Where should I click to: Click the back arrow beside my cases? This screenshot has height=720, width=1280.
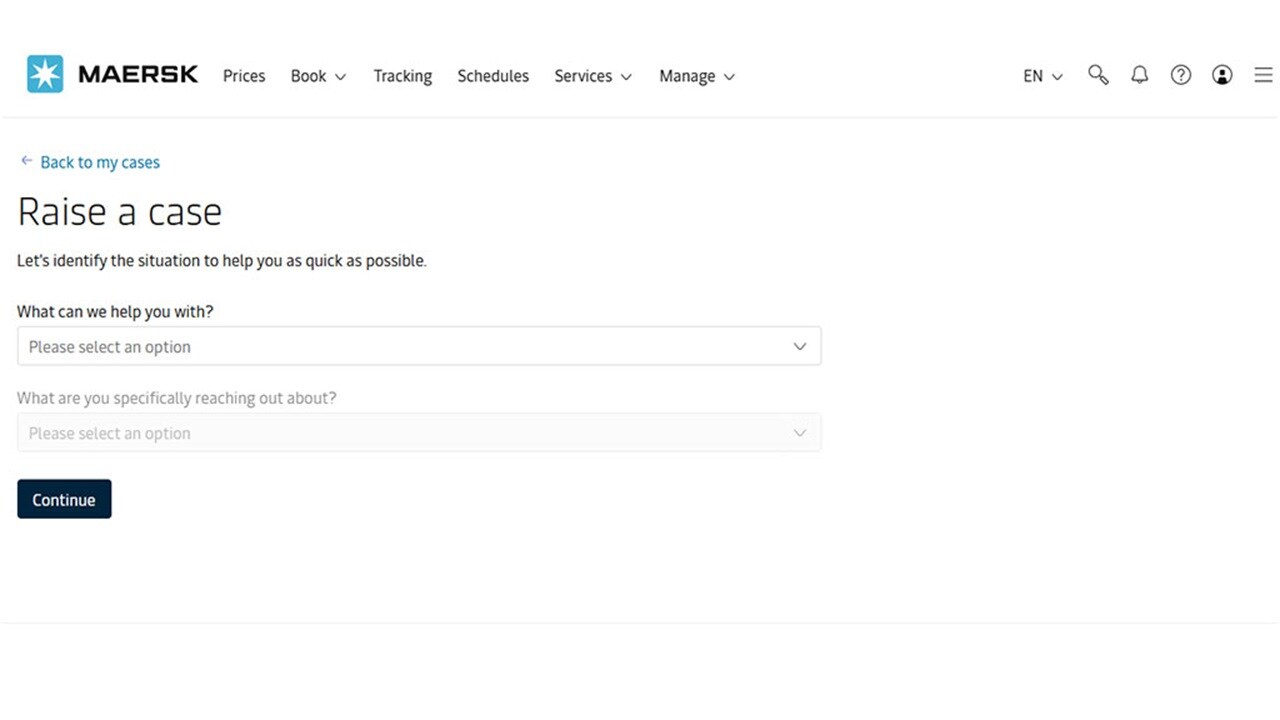click(27, 161)
